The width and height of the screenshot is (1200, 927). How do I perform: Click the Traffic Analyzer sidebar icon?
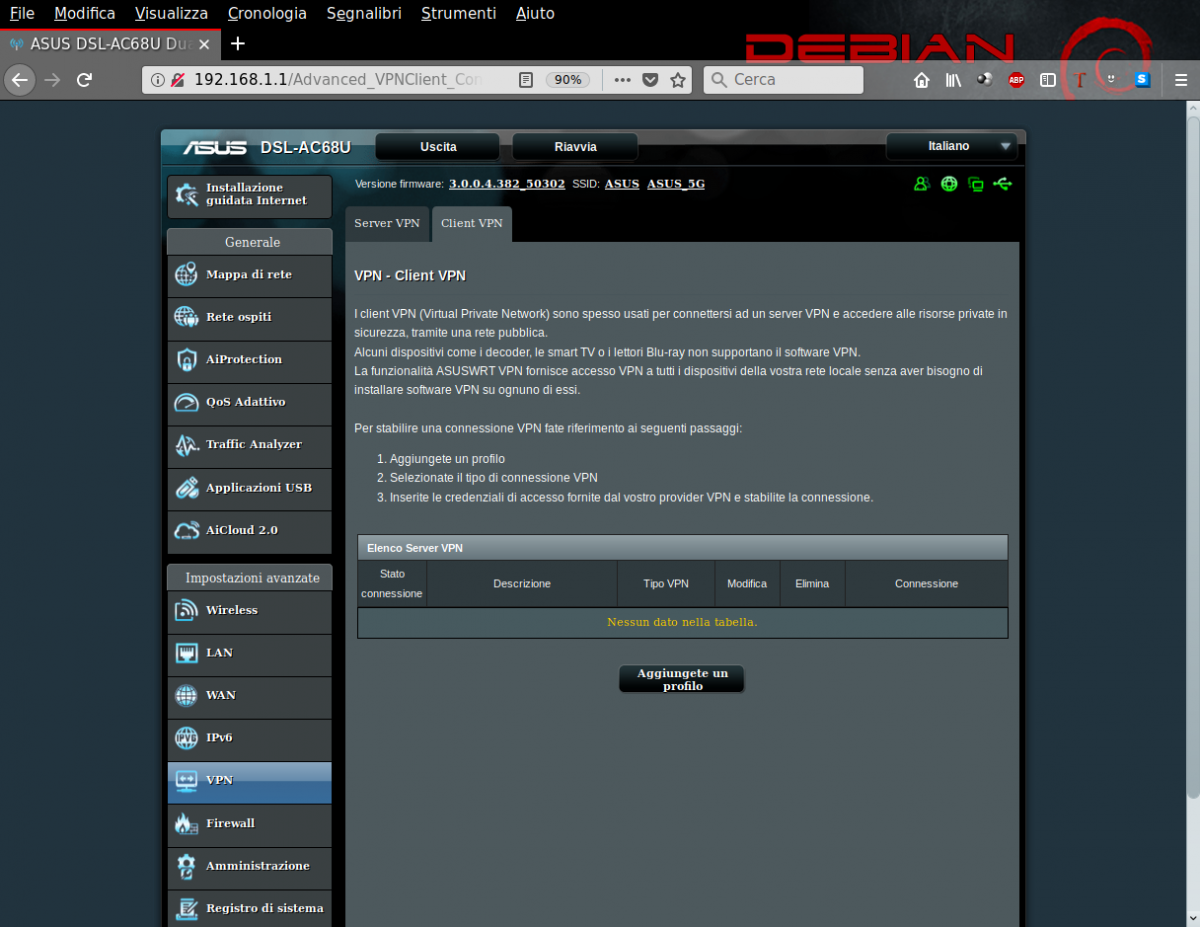(187, 445)
